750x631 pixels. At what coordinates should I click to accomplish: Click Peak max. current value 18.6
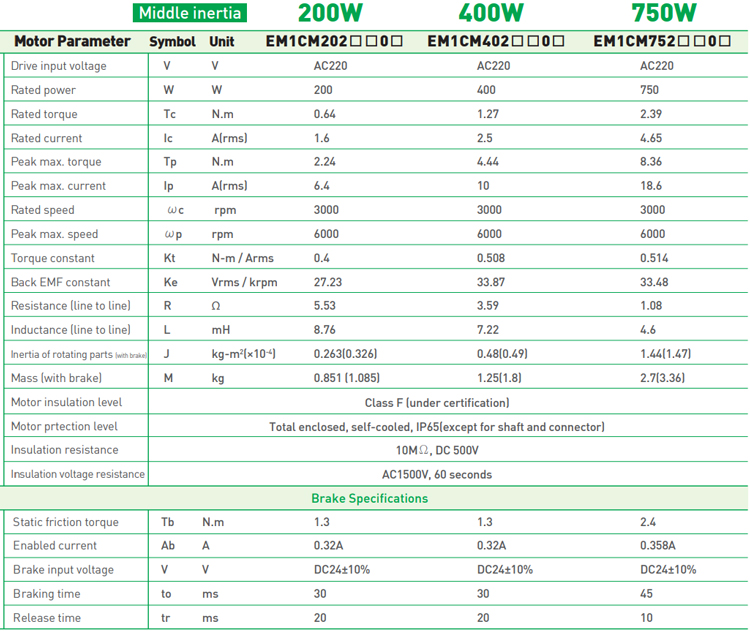click(651, 186)
